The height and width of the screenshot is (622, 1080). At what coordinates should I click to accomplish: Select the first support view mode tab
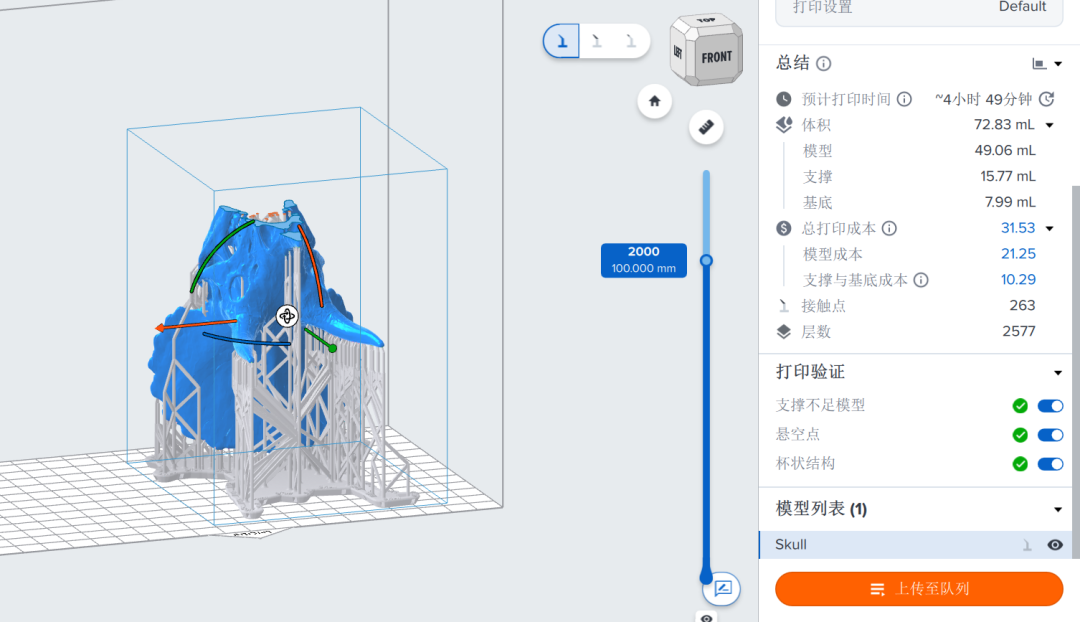point(562,41)
